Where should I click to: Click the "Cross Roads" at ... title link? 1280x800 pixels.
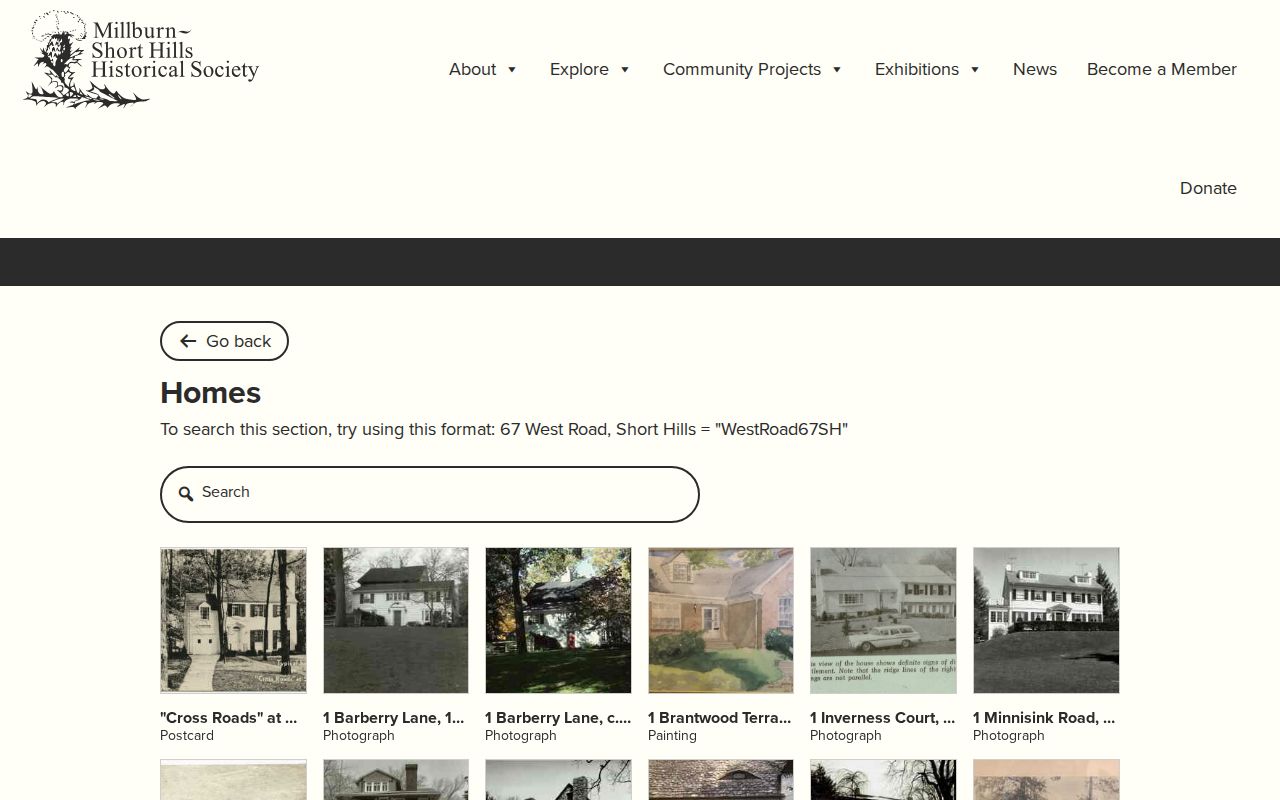pos(229,718)
